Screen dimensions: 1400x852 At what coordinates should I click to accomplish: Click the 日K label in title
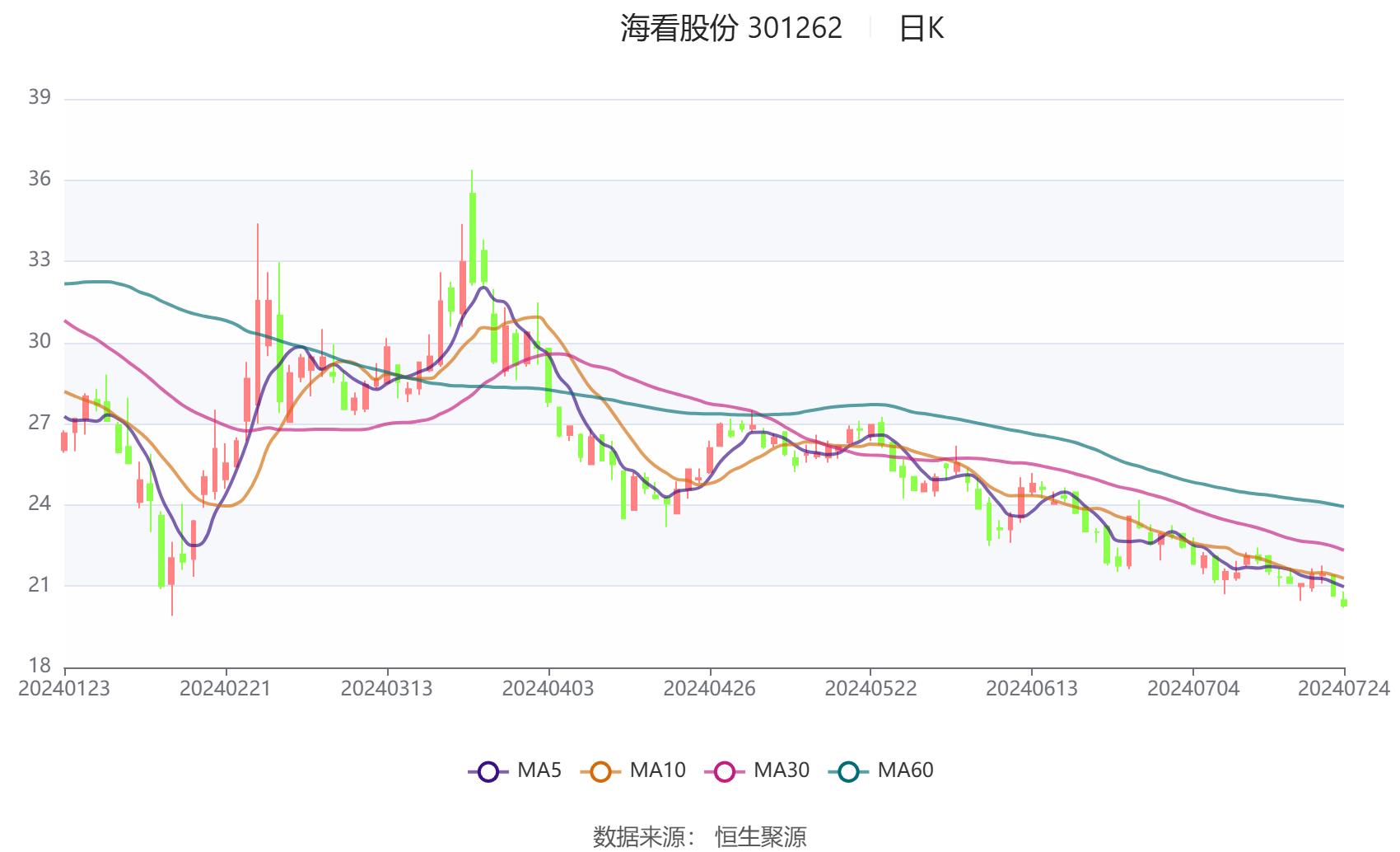pyautogui.click(x=921, y=29)
